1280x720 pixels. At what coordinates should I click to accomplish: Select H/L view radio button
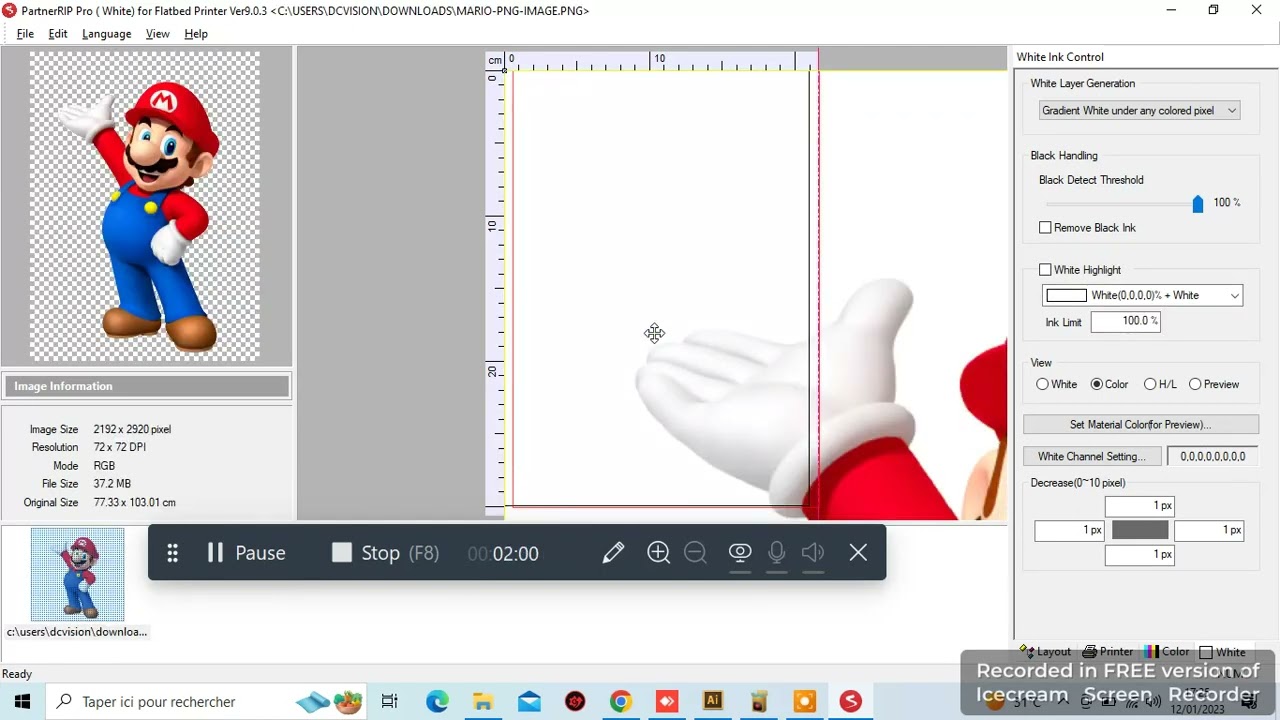tap(1150, 384)
